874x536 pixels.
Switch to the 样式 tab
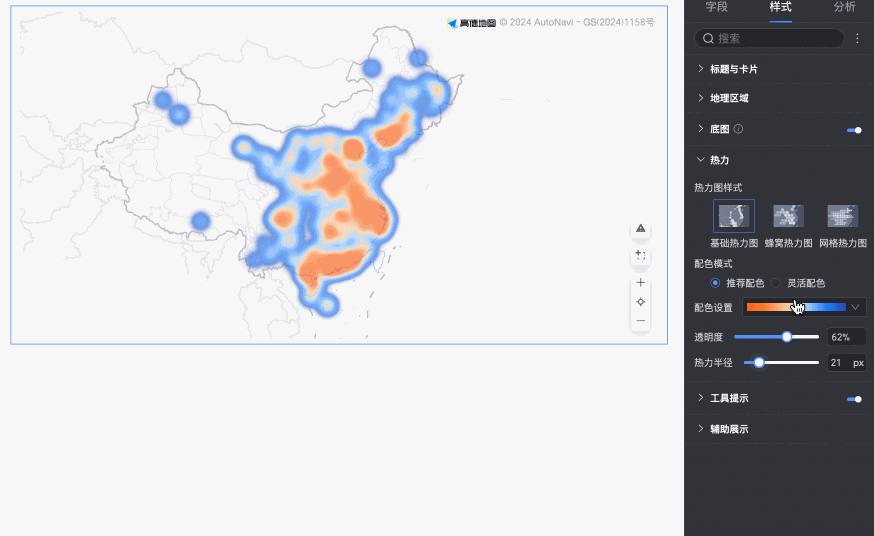pyautogui.click(x=780, y=7)
